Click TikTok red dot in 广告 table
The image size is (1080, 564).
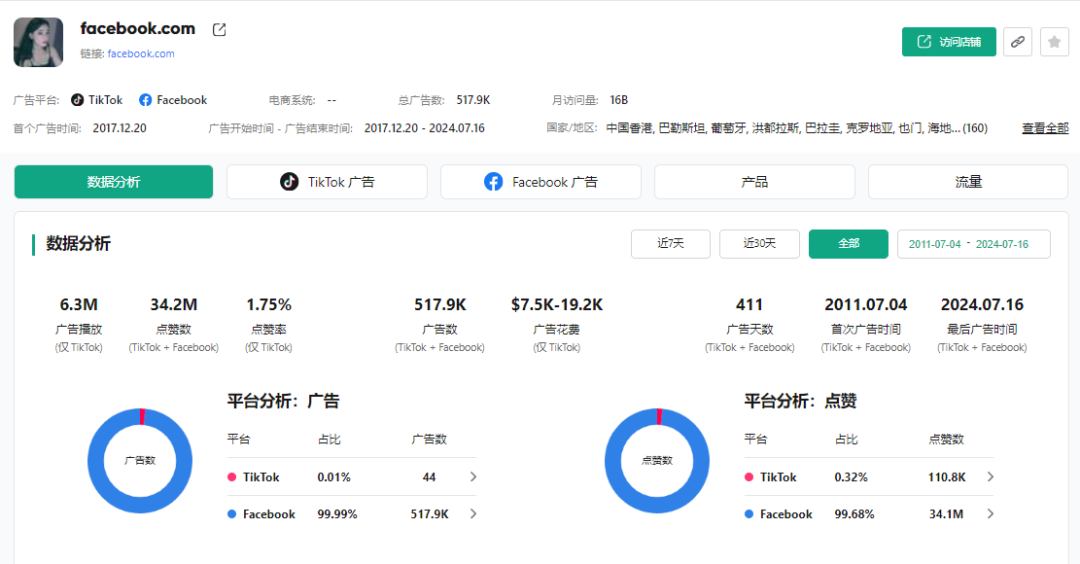[231, 477]
